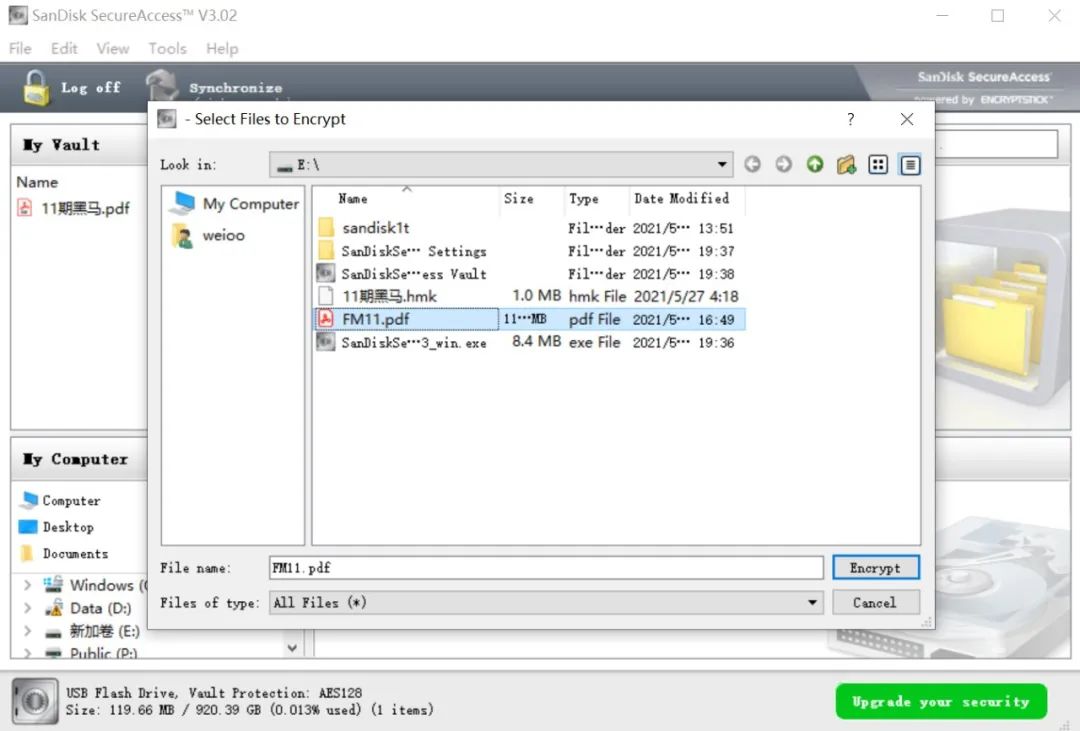
Task: Click the Upgrade your security button
Action: pos(941,701)
